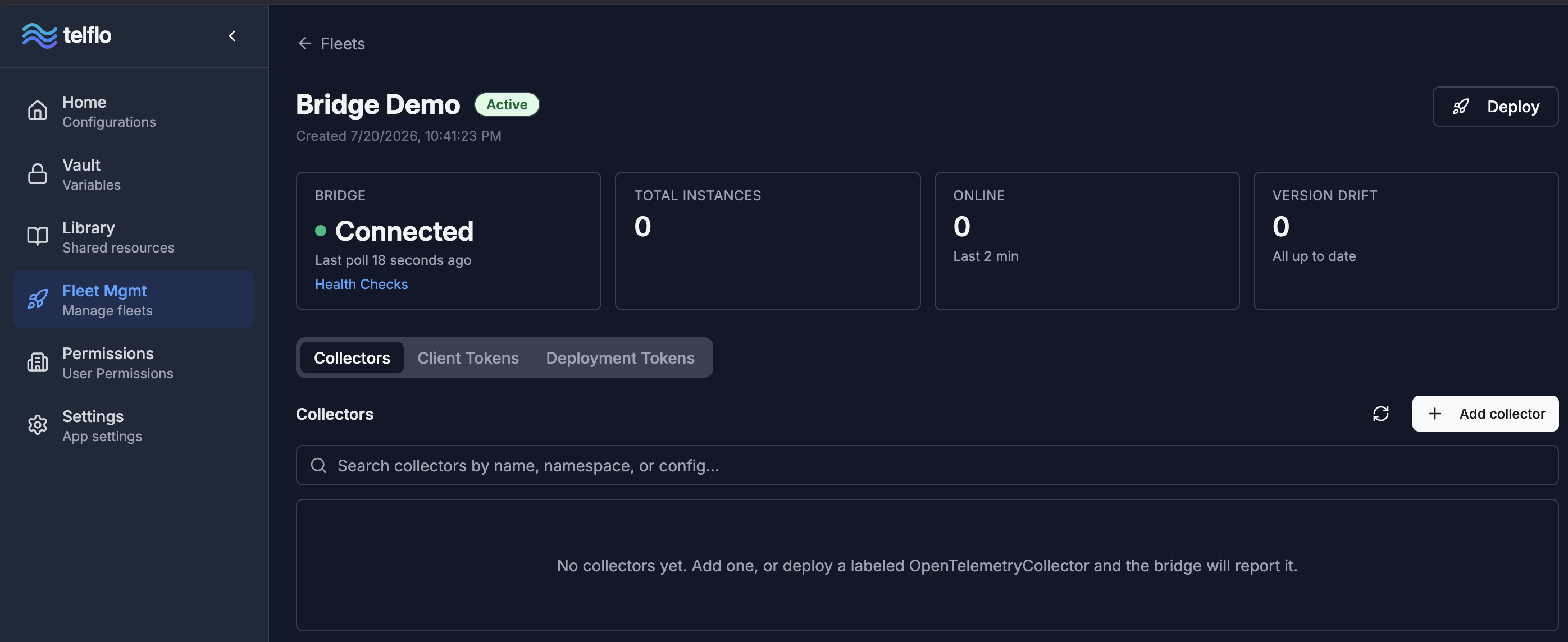Click the Active status badge
This screenshot has width=1568, height=642.
coord(507,105)
